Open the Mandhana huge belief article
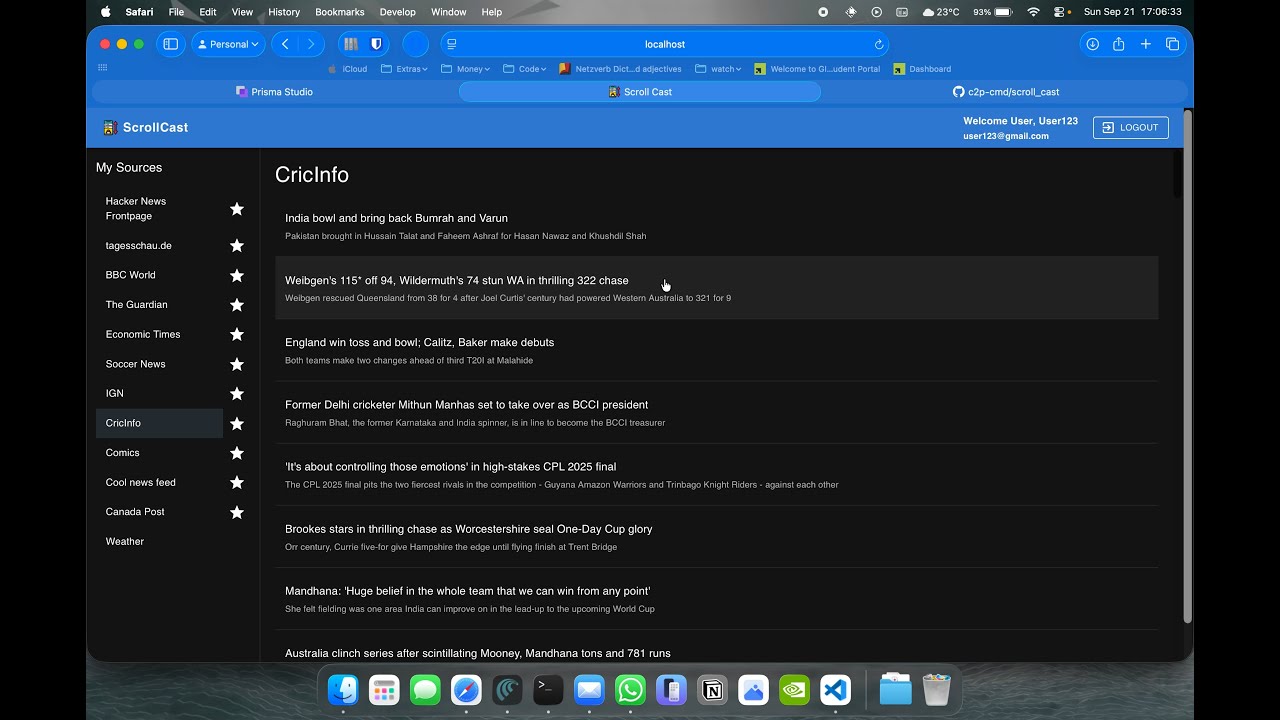Image resolution: width=1280 pixels, height=720 pixels. [467, 591]
